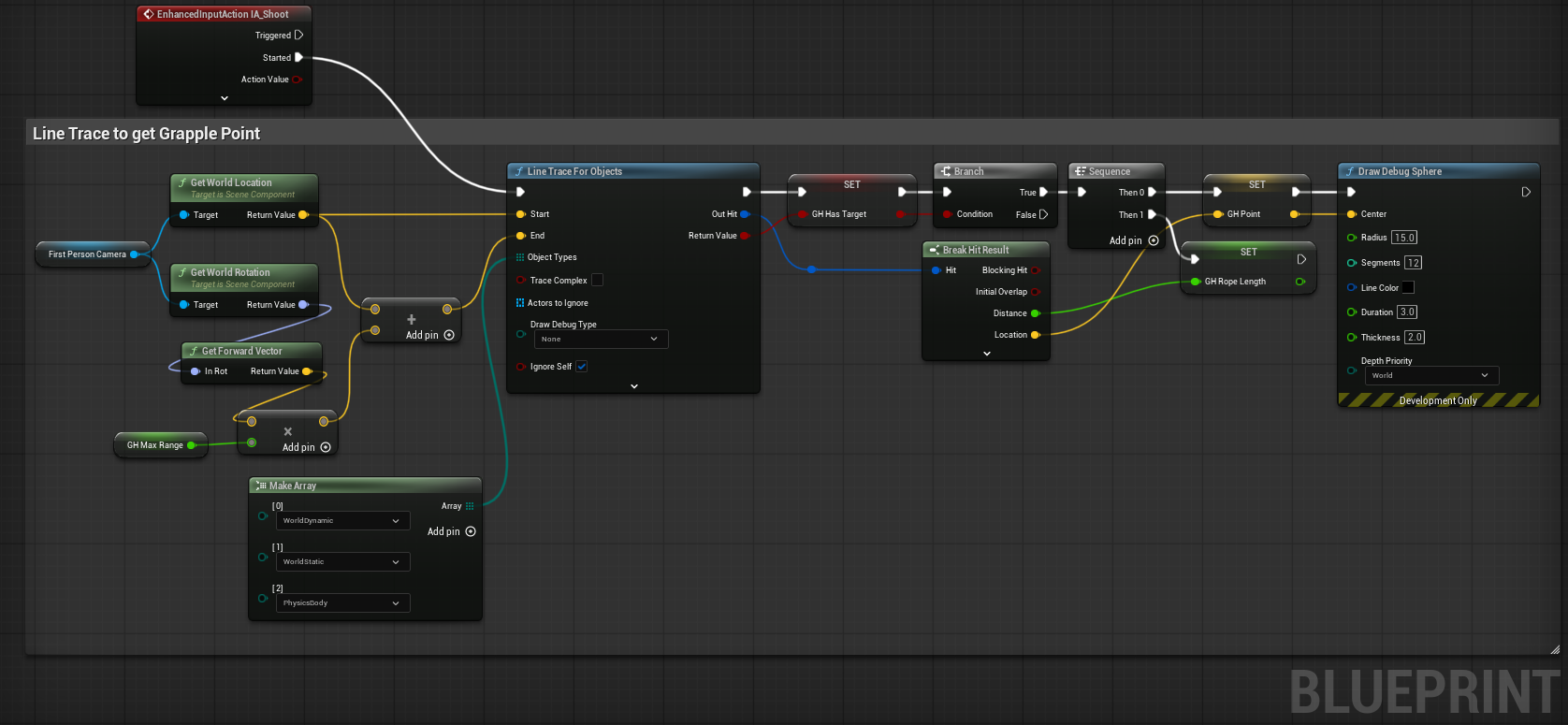The width and height of the screenshot is (1568, 725).
Task: Open the Line Color swatch picker
Action: (1408, 287)
